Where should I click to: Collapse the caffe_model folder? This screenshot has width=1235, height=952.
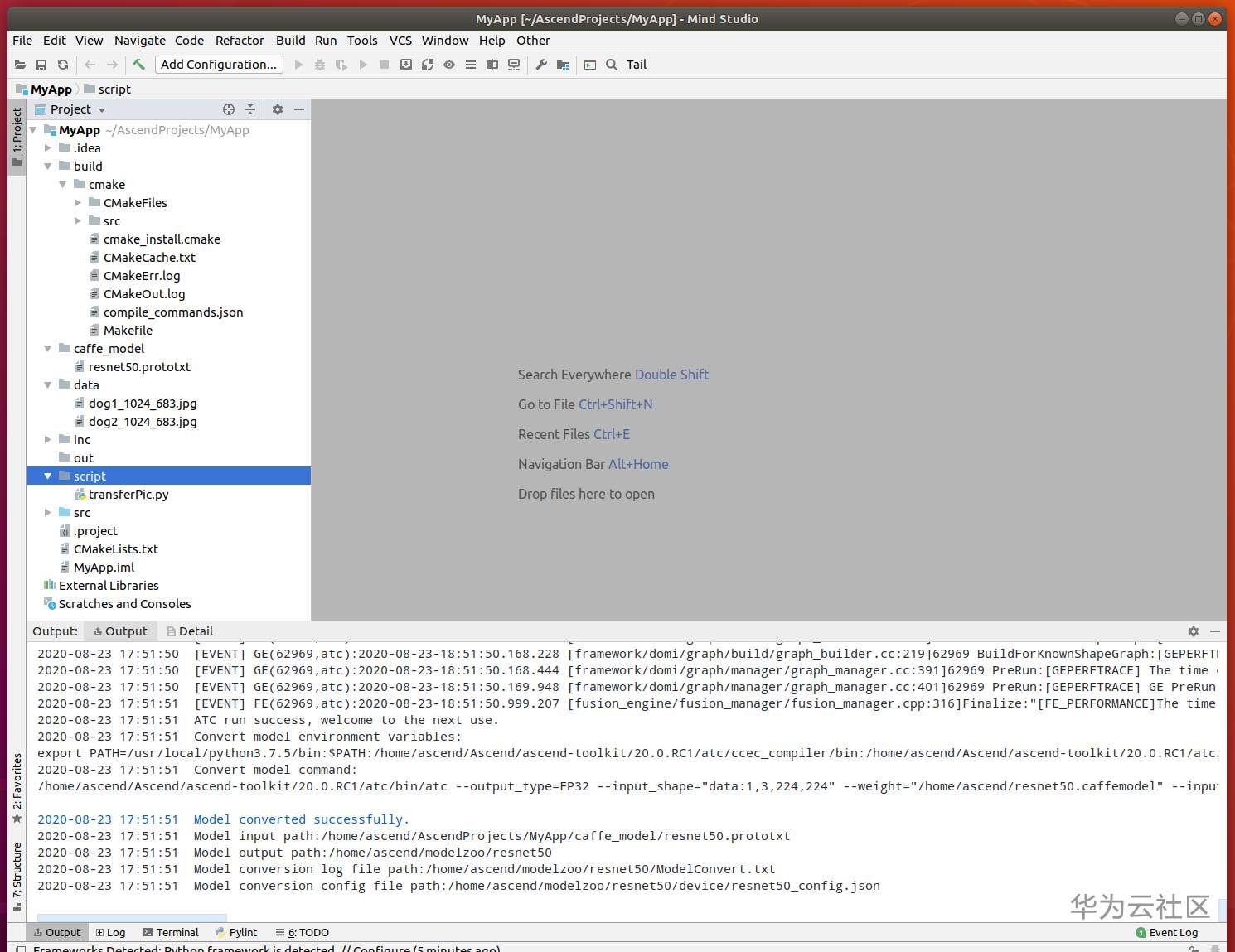[48, 349]
